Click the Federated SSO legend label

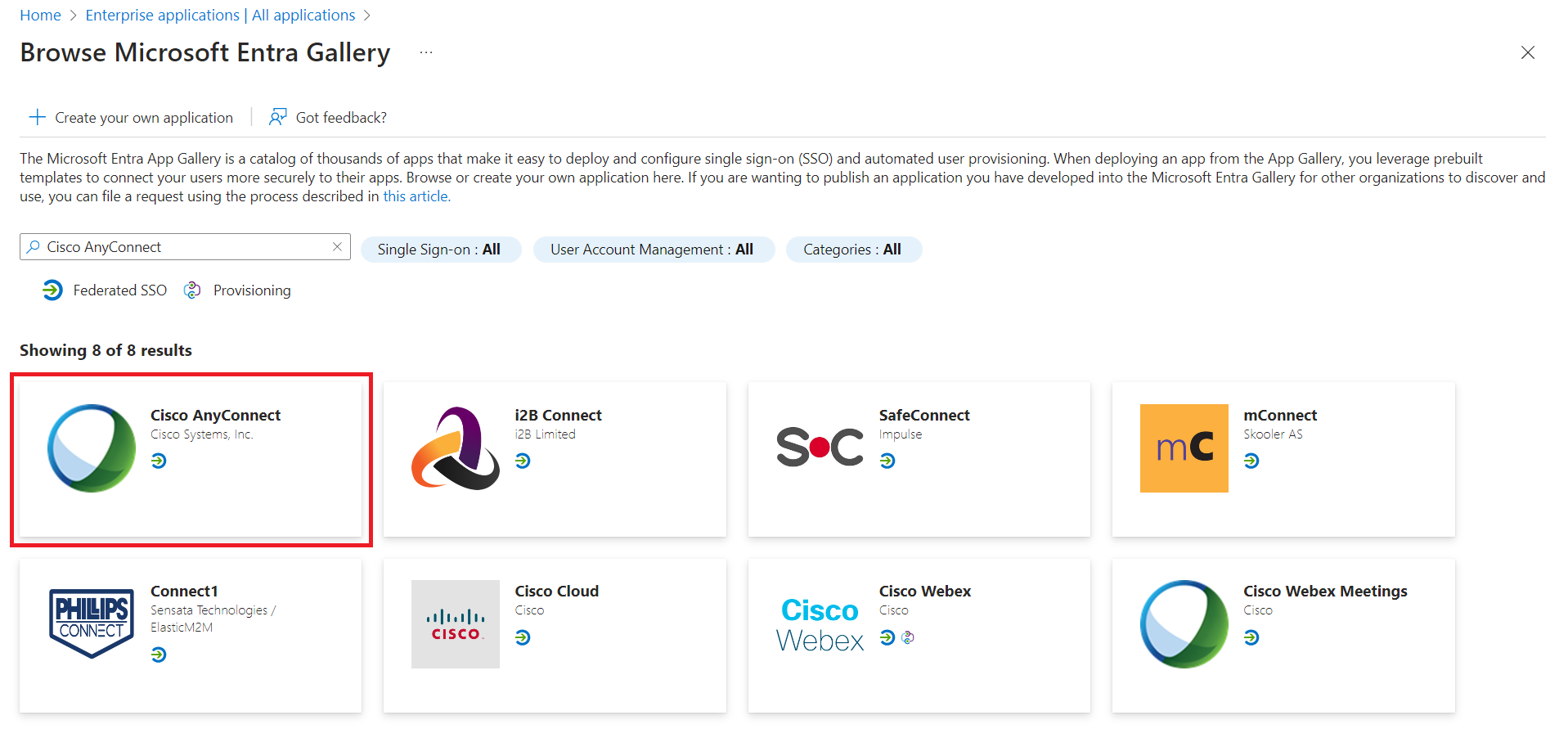[x=120, y=290]
